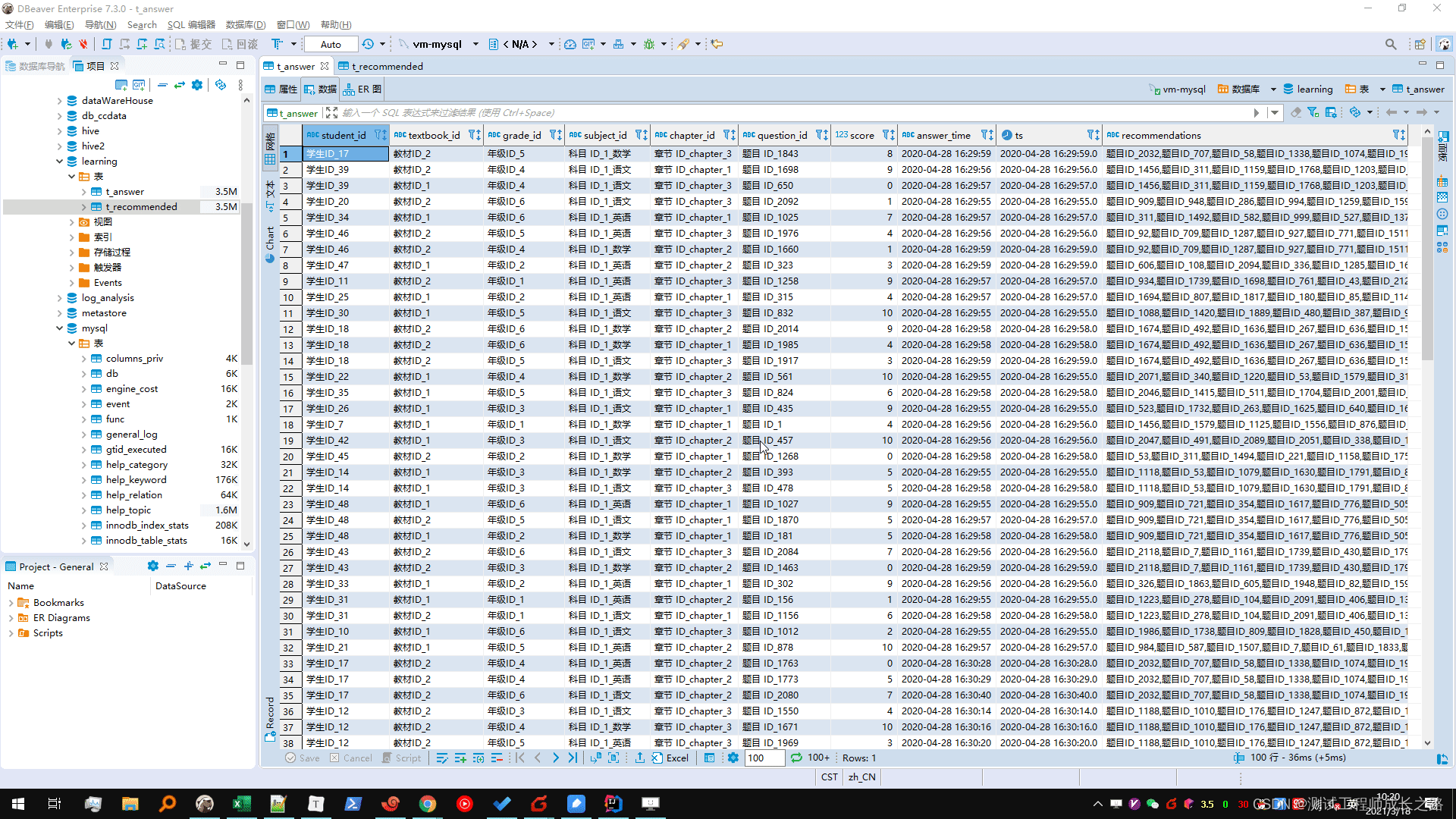Viewport: 1456px width, 819px height.
Task: Click Save button to commit changes
Action: coord(303,757)
